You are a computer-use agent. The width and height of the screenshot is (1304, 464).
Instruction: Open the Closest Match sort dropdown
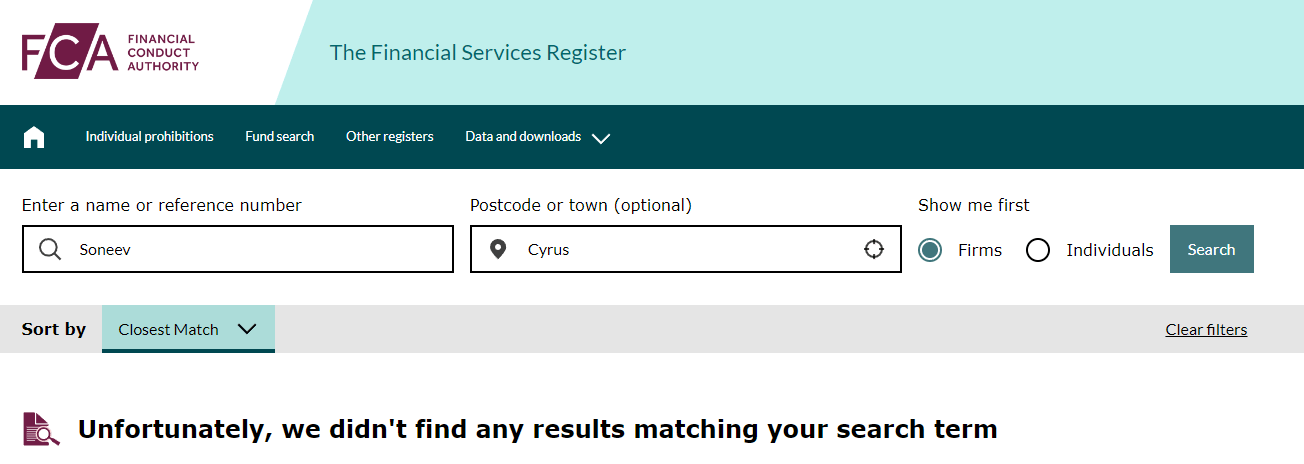coord(188,329)
